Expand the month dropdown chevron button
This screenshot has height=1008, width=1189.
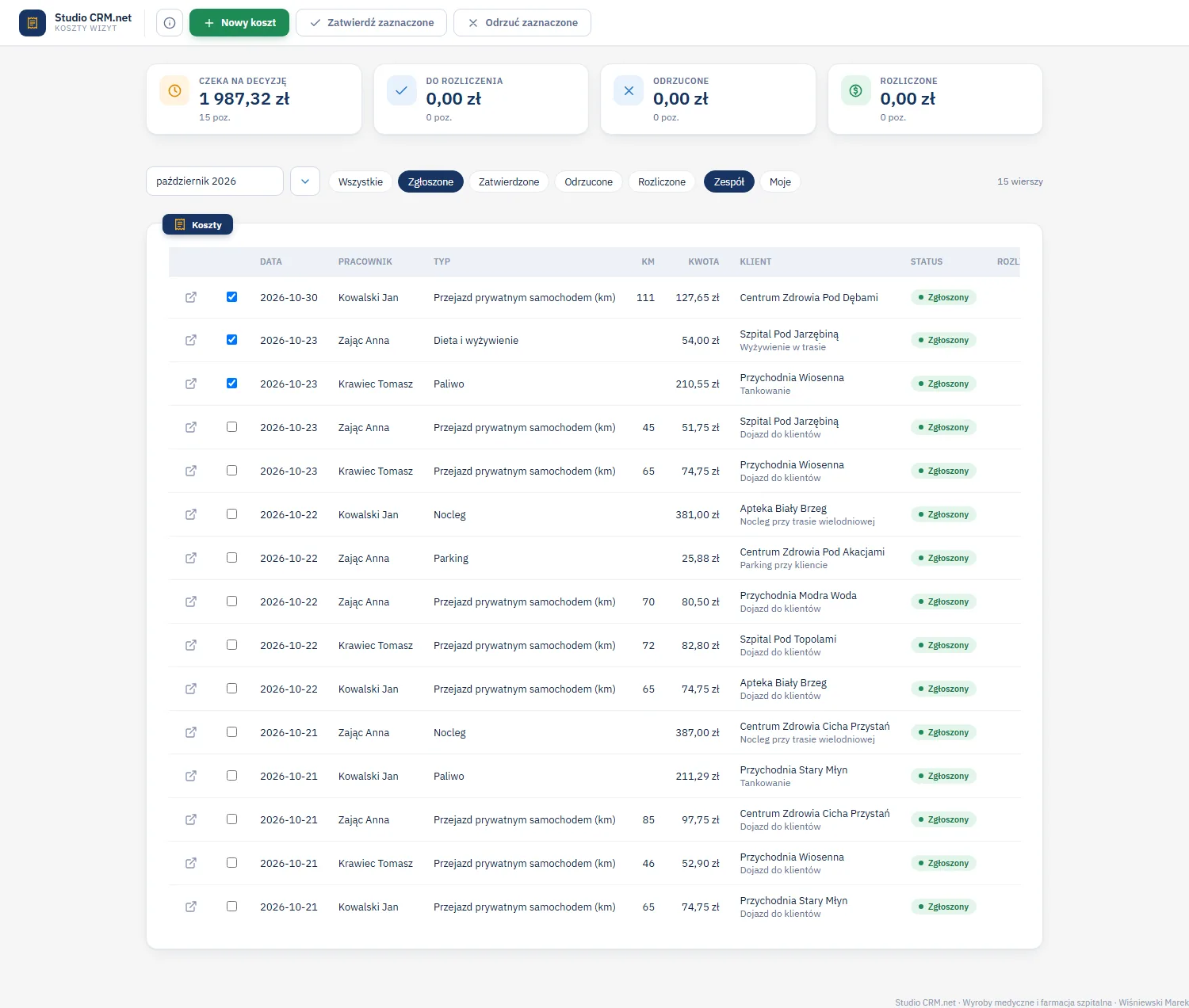(305, 181)
